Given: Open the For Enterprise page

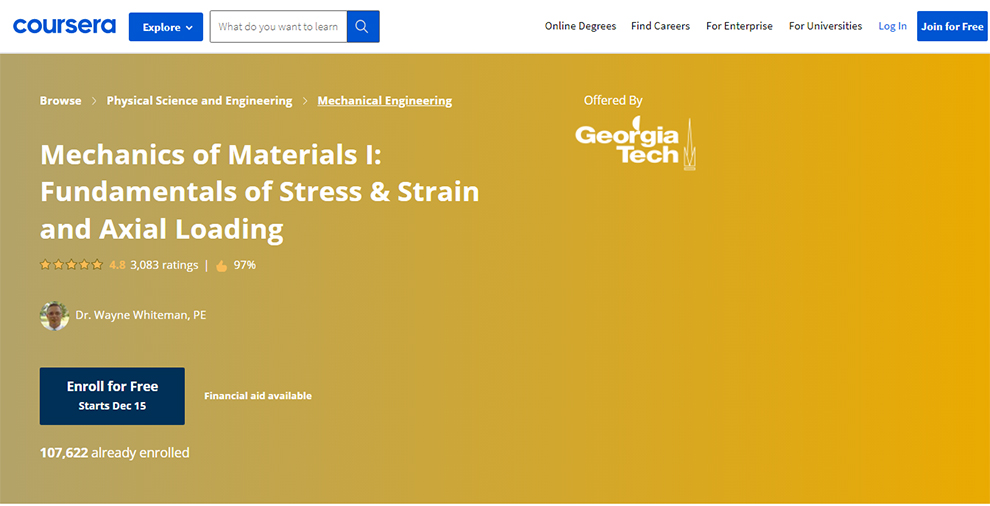Looking at the screenshot, I should 739,26.
